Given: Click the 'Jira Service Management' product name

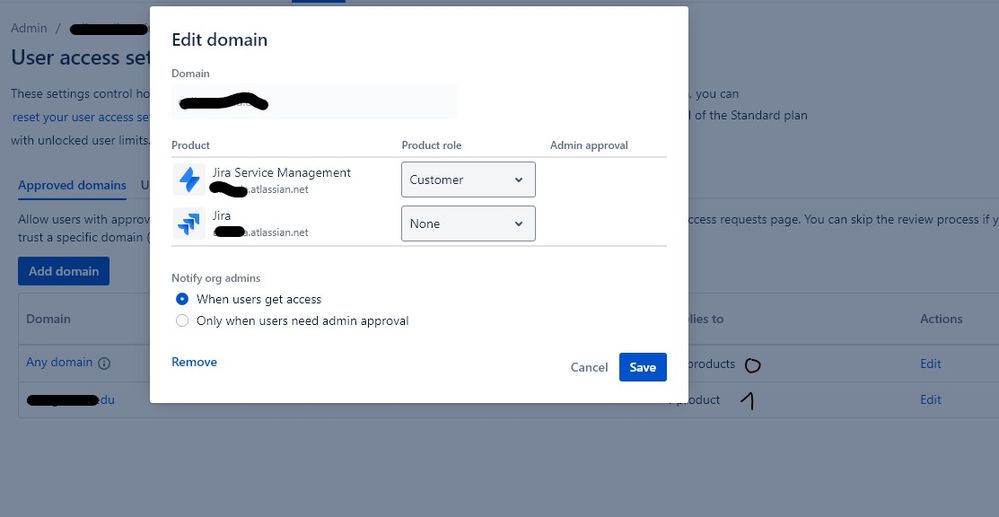Looking at the screenshot, I should [282, 173].
